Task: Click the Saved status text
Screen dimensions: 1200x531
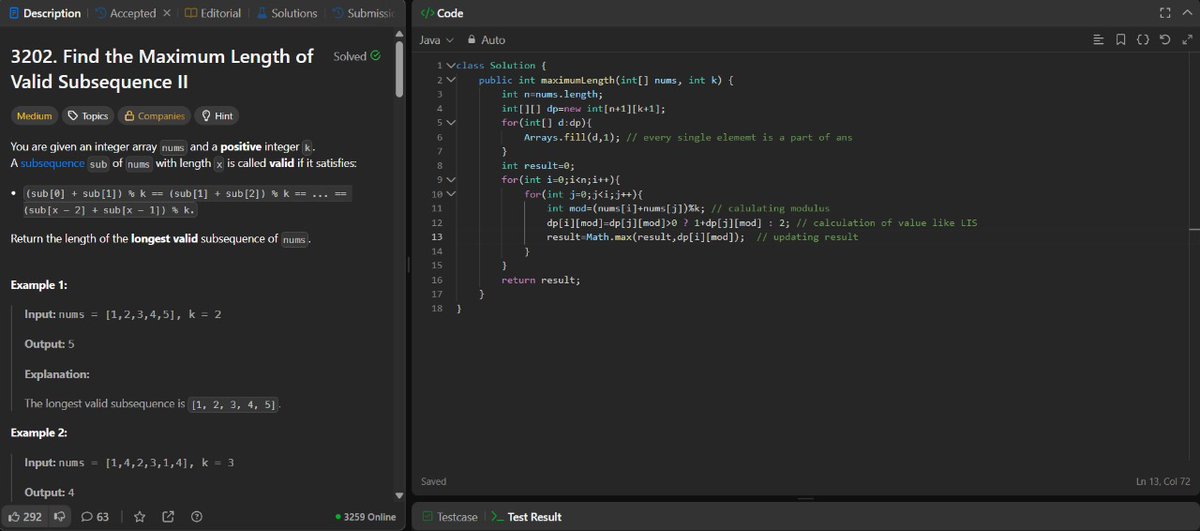Action: pos(435,482)
